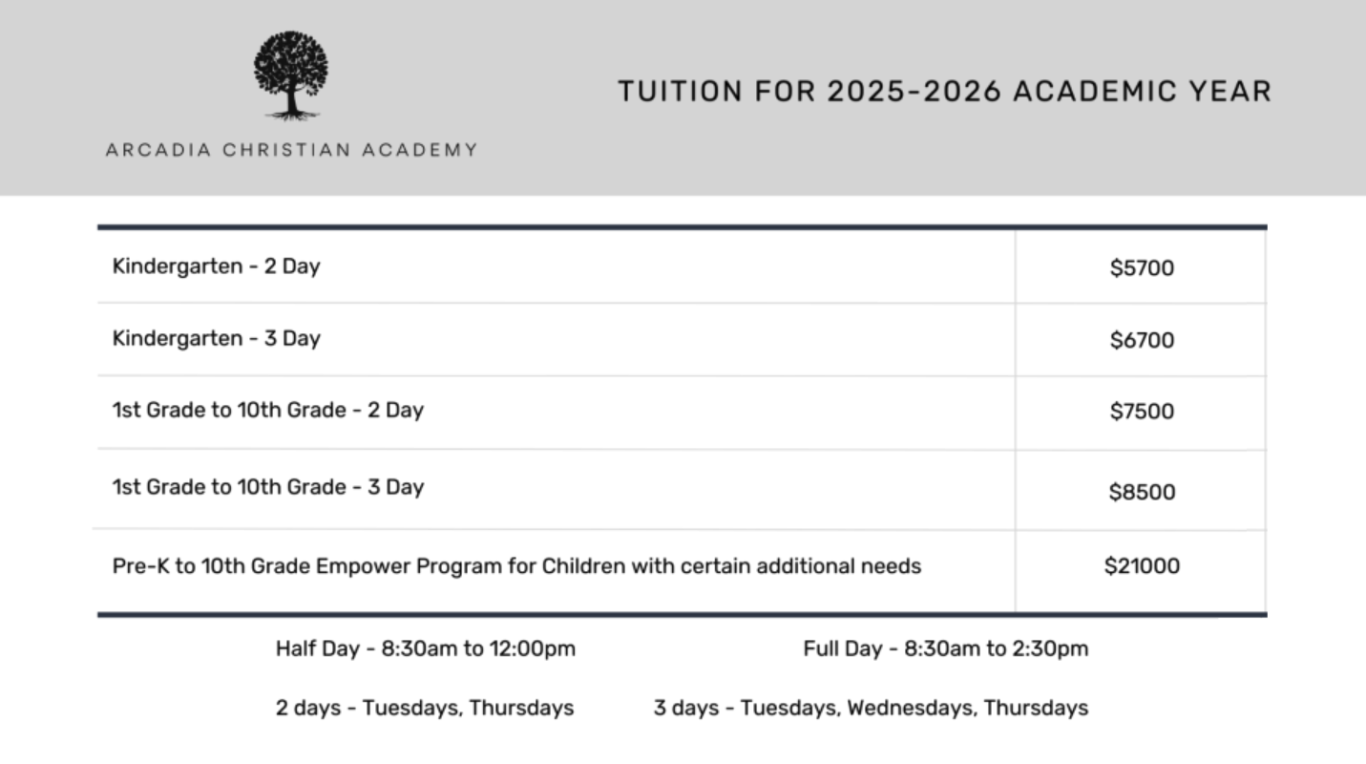Click the $7500 tuition amount
The height and width of the screenshot is (764, 1366).
tap(1141, 411)
